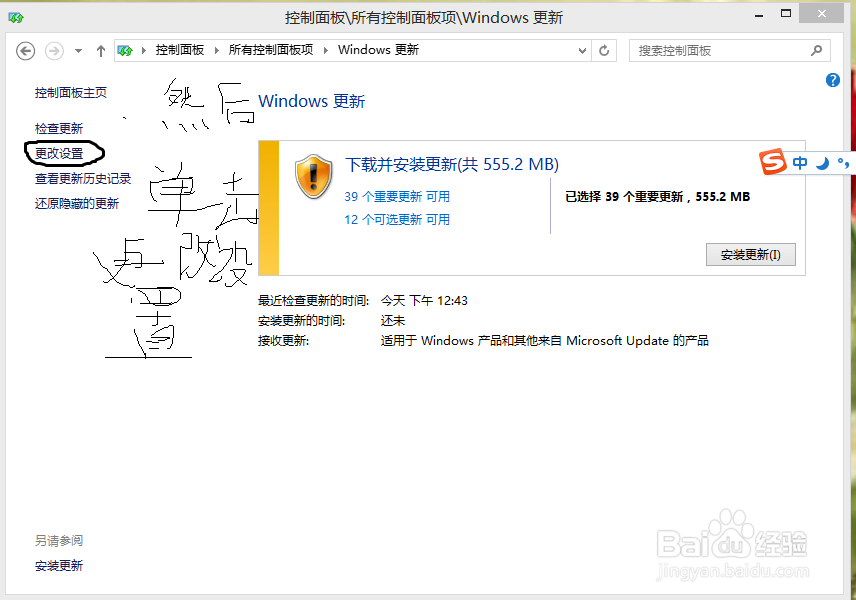
Task: Click 检查更新 in the sidebar
Action: [59, 128]
